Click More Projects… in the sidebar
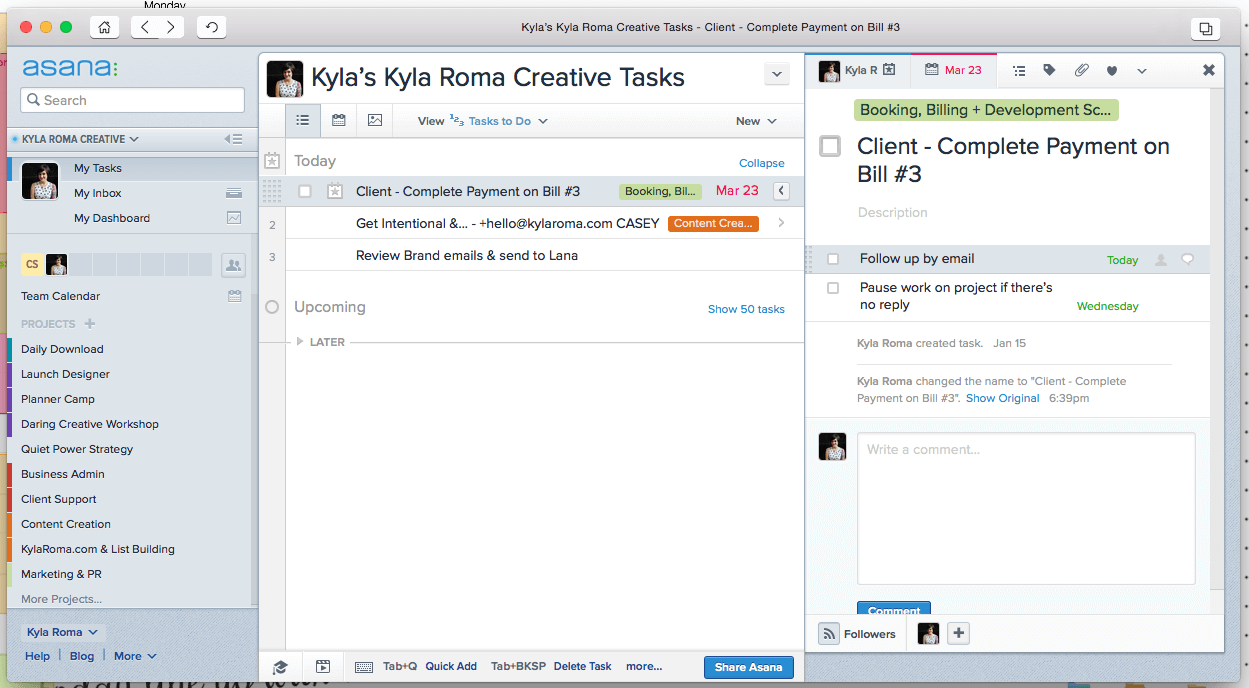The image size is (1249, 688). [x=62, y=599]
